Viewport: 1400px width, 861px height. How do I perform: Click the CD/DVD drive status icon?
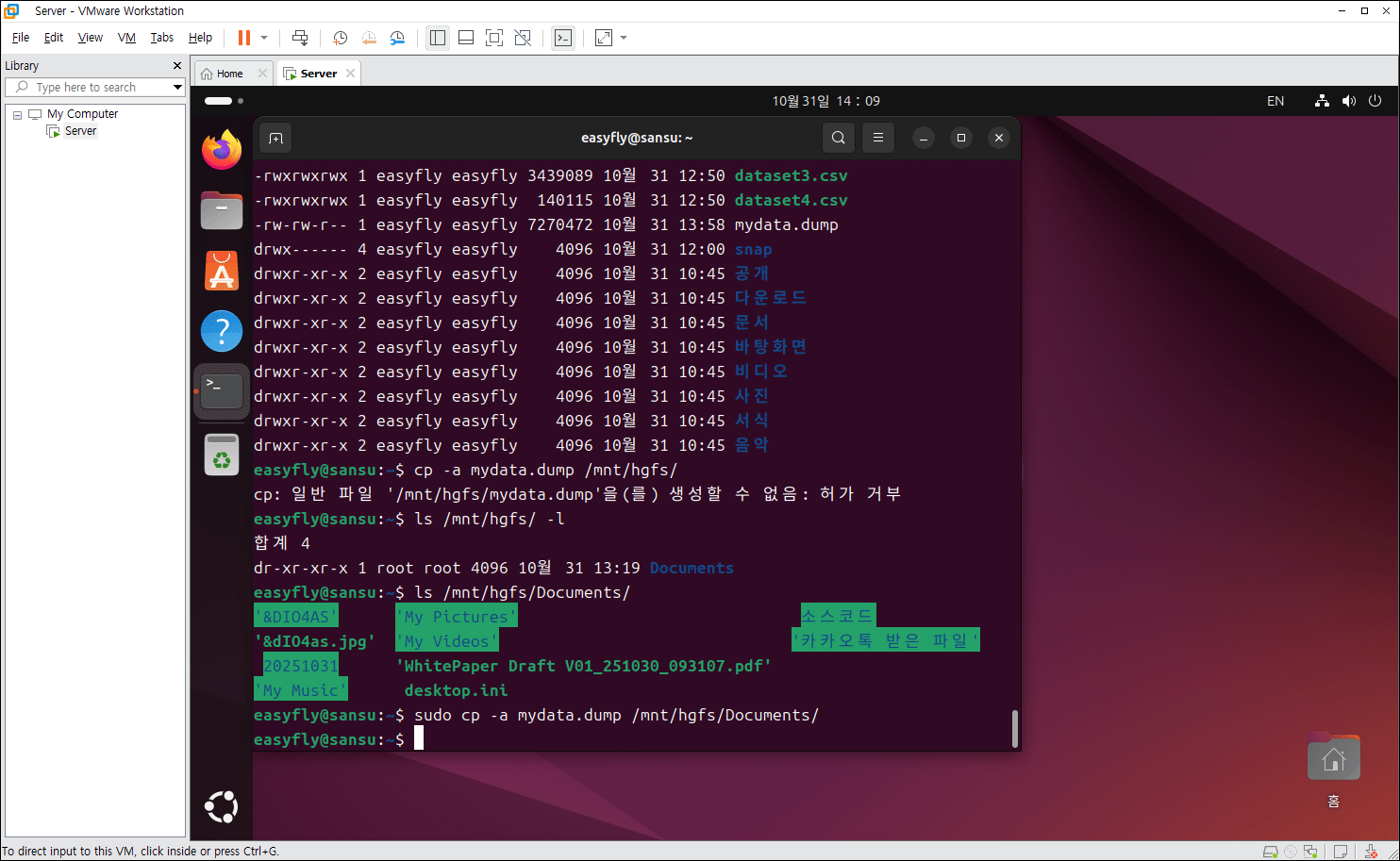click(x=1292, y=852)
